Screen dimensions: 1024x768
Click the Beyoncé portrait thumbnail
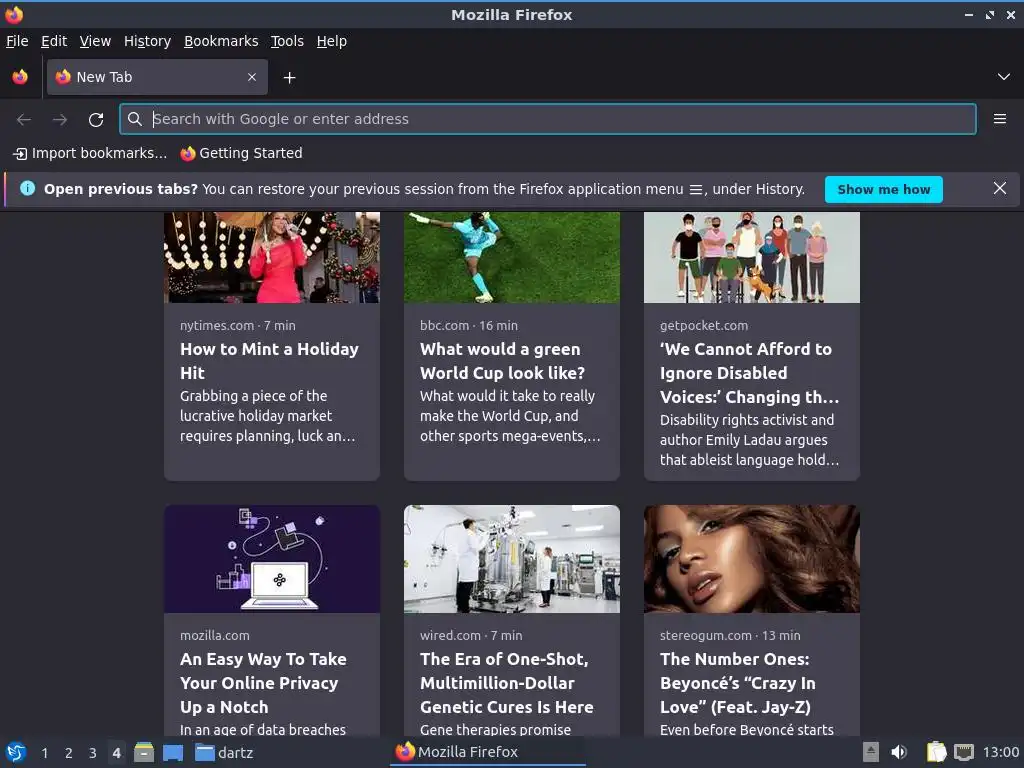[x=752, y=559]
